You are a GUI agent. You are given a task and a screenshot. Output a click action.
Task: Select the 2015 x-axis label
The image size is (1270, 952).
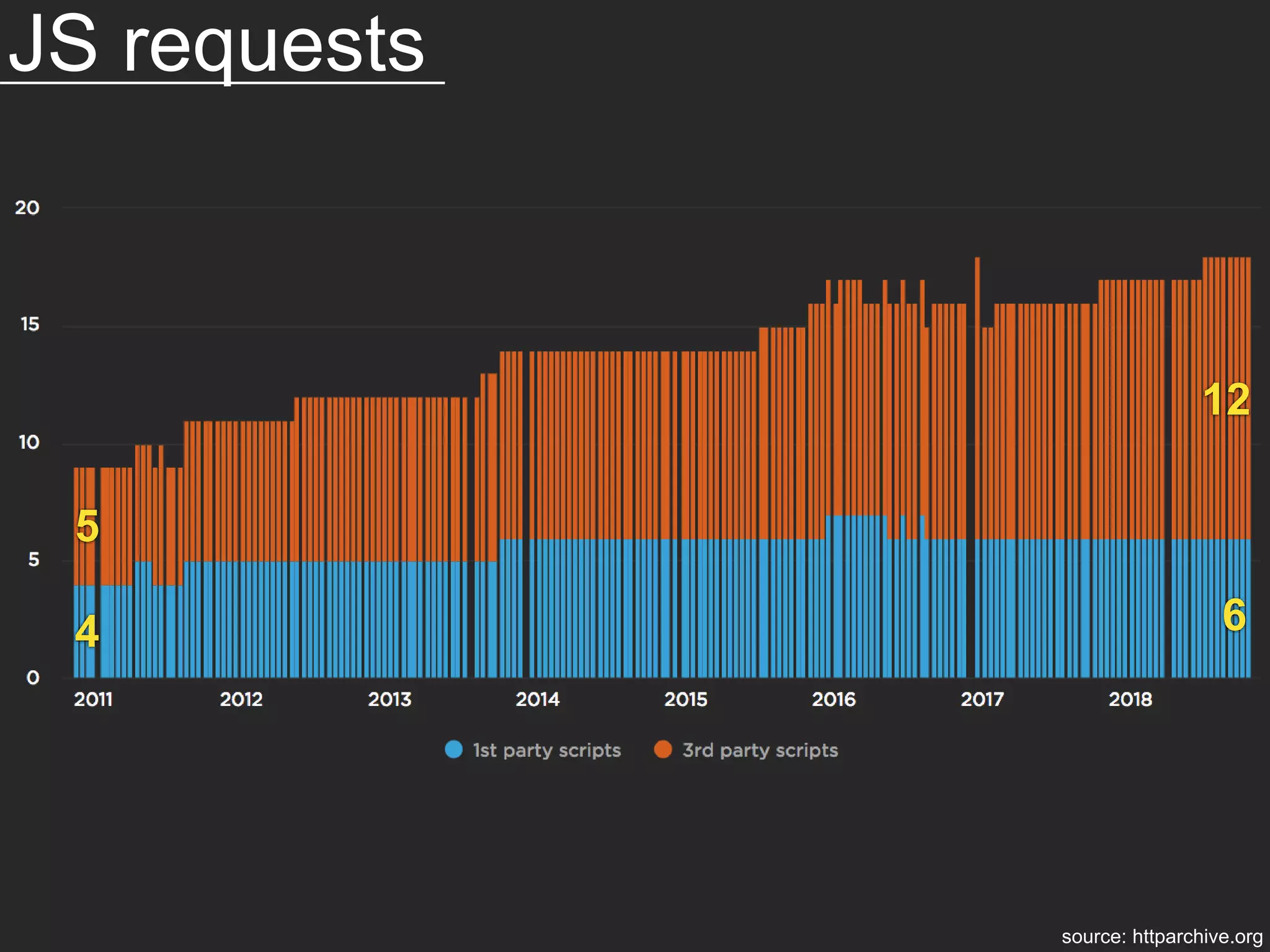click(x=686, y=699)
